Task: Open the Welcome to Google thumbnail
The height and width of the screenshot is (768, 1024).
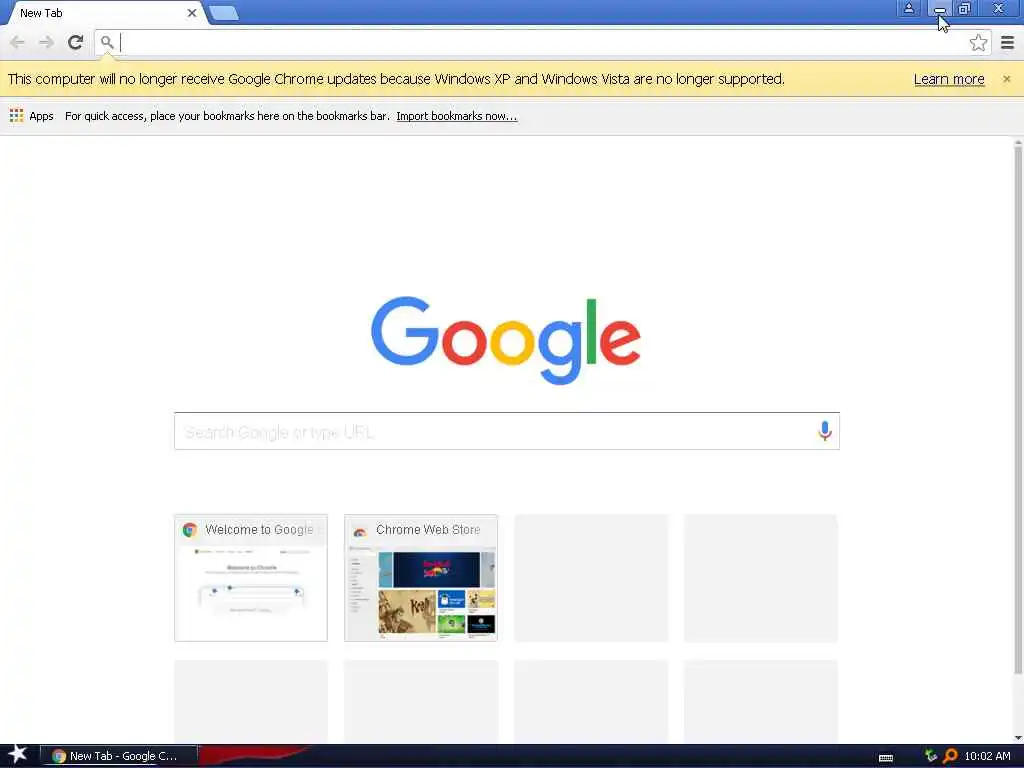Action: click(251, 578)
